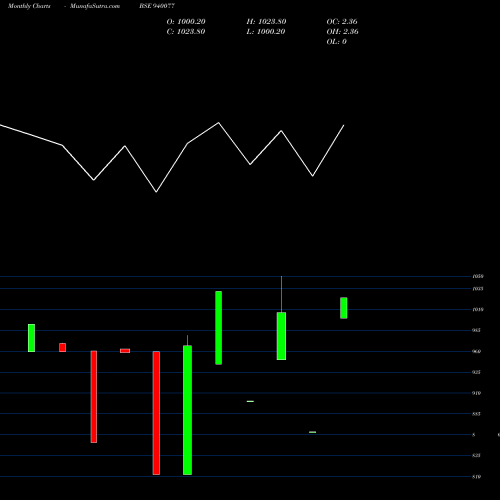Click the "OH: 2.36" value
The height and width of the screenshot is (500, 500).
(x=342, y=32)
